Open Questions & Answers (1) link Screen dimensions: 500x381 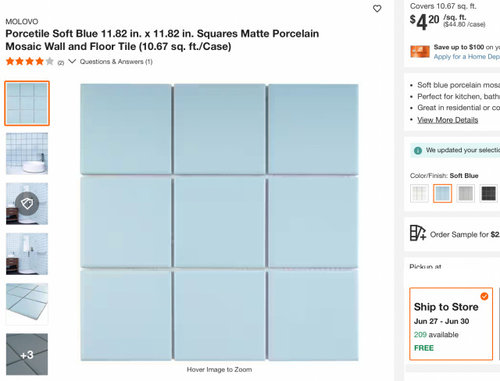116,62
